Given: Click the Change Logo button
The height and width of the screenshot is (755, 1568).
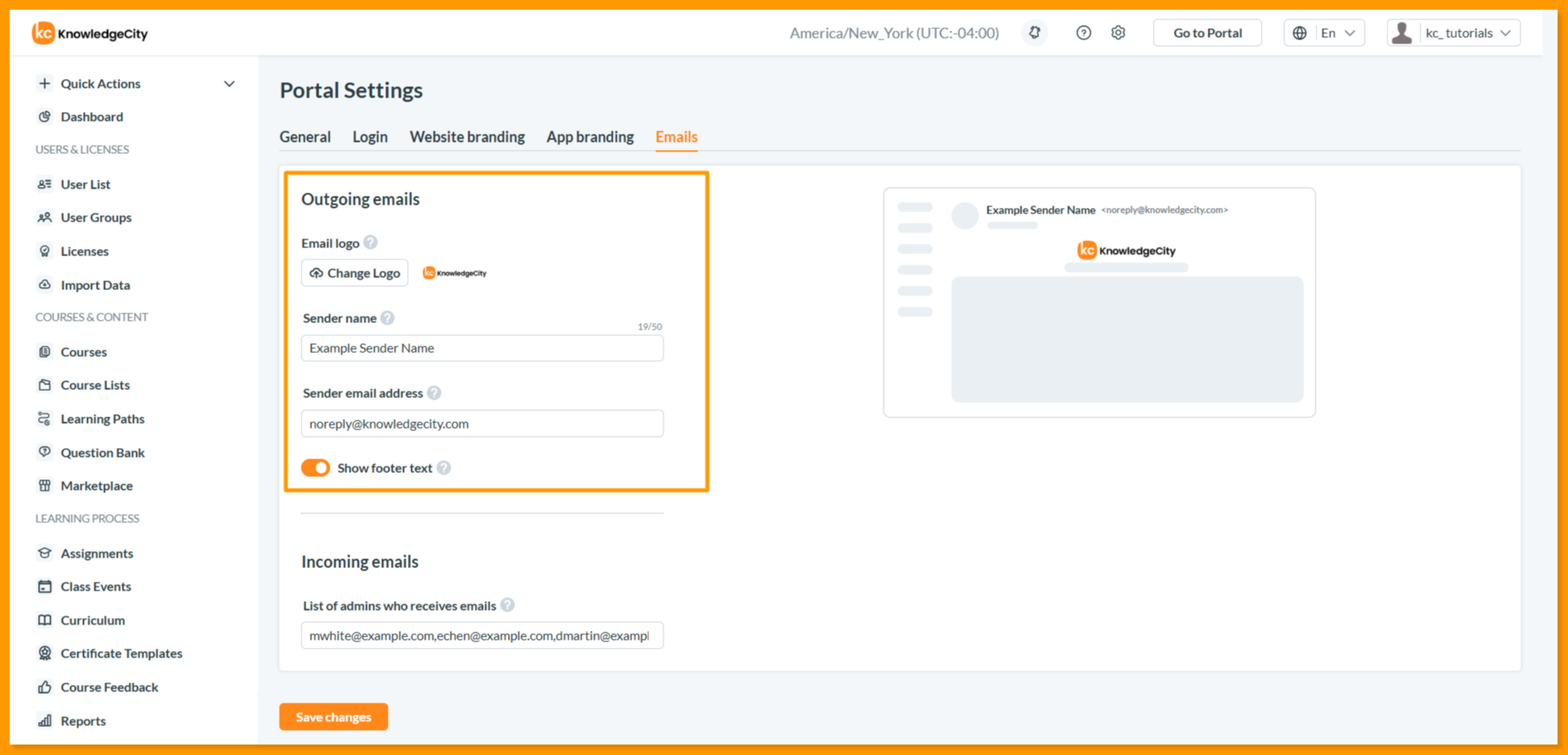Looking at the screenshot, I should point(355,273).
